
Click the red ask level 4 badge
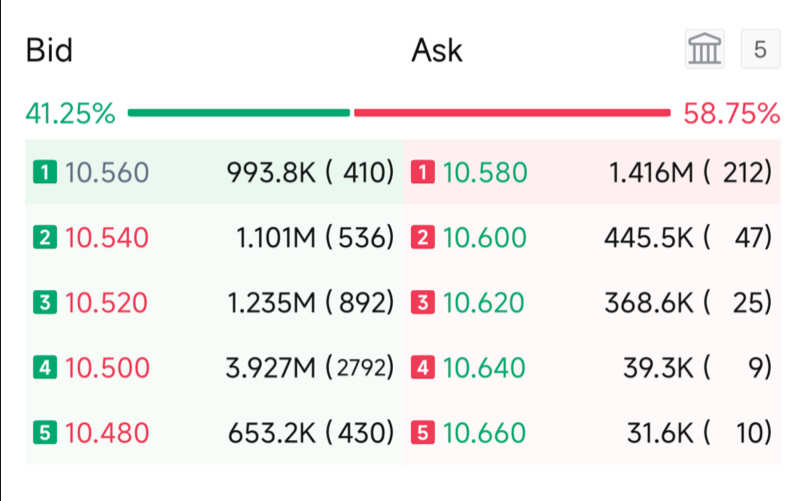pos(423,367)
